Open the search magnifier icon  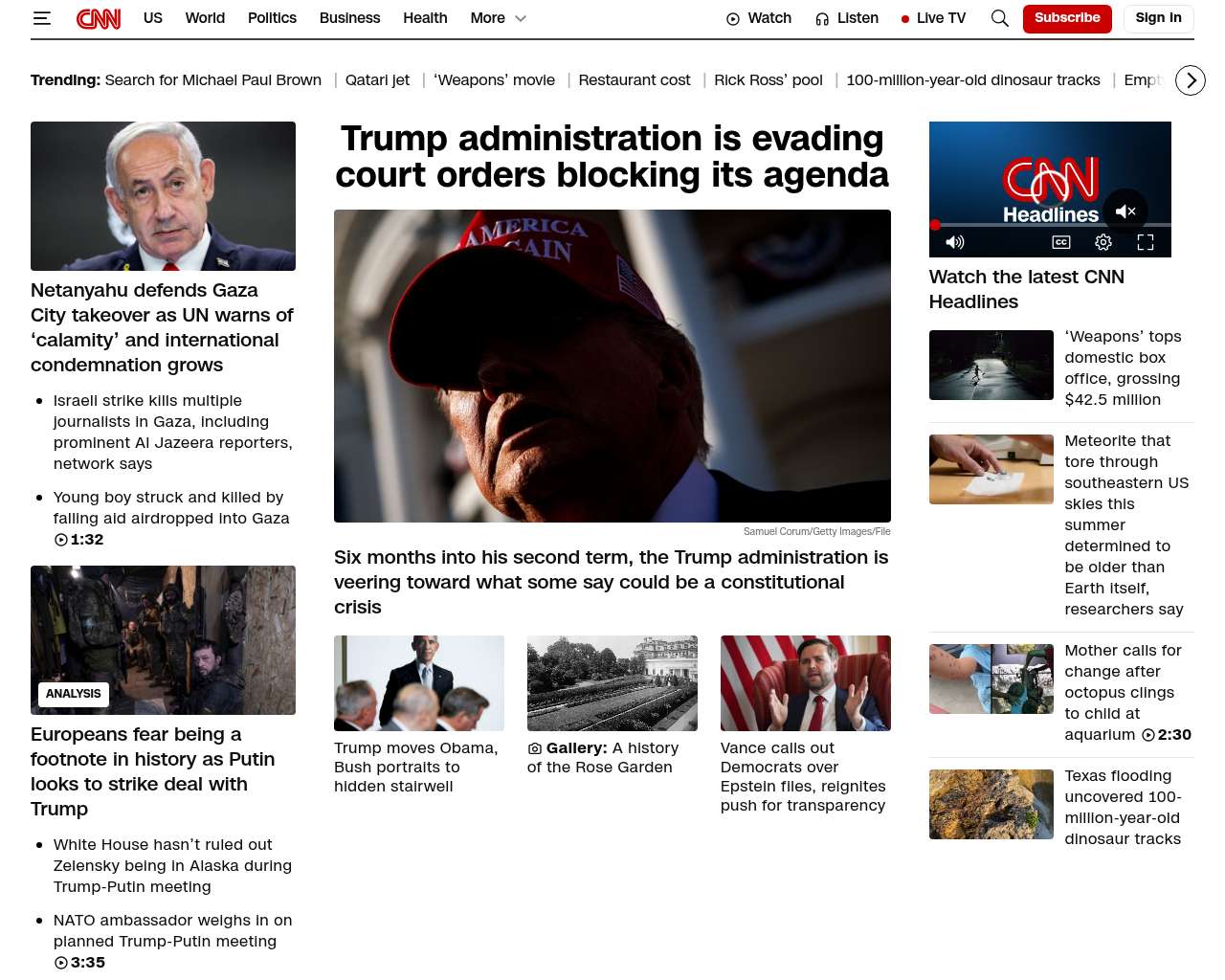(x=1000, y=18)
